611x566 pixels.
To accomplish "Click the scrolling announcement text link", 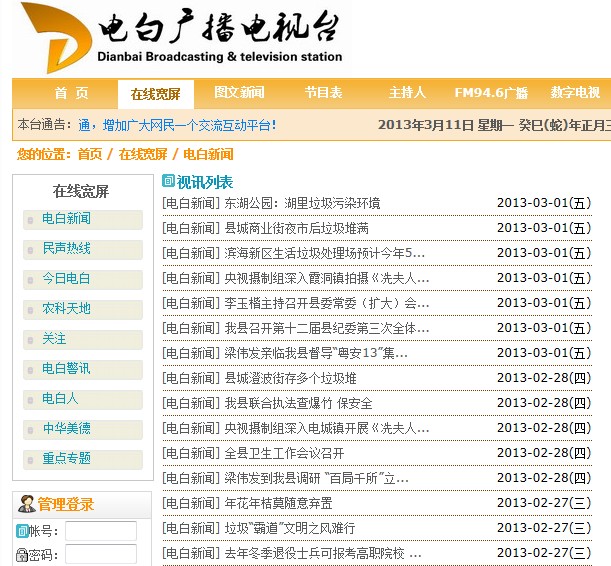I will 177,126.
